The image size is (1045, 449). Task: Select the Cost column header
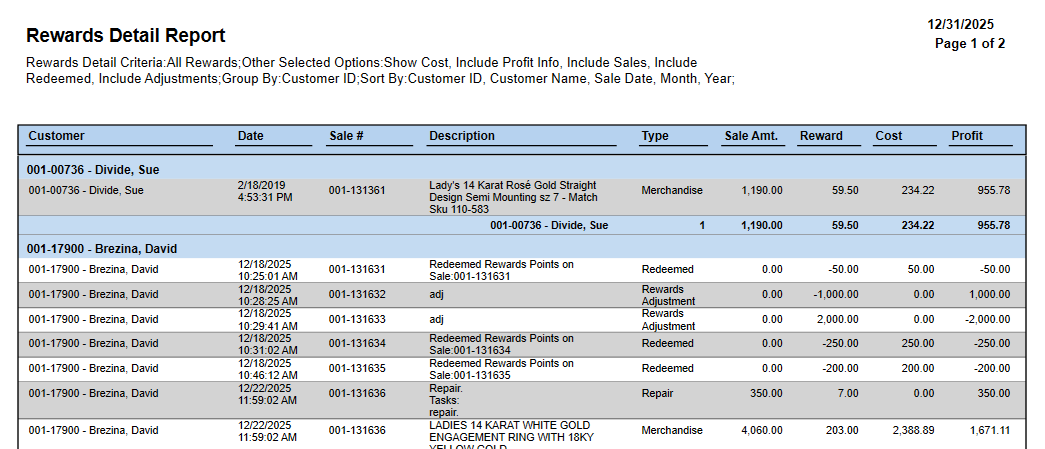888,136
